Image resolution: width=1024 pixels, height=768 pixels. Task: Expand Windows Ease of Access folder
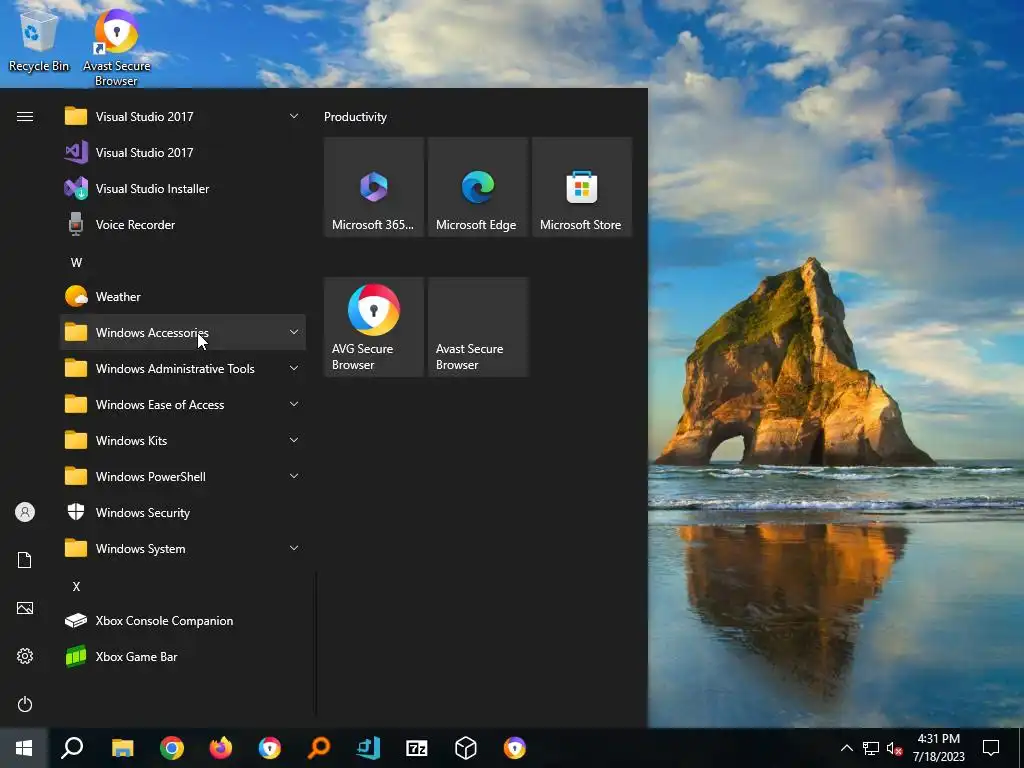pos(183,404)
